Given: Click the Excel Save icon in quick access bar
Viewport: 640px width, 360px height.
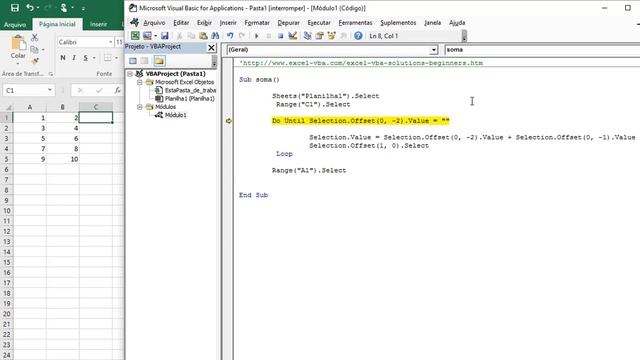Looking at the screenshot, I should coord(15,8).
